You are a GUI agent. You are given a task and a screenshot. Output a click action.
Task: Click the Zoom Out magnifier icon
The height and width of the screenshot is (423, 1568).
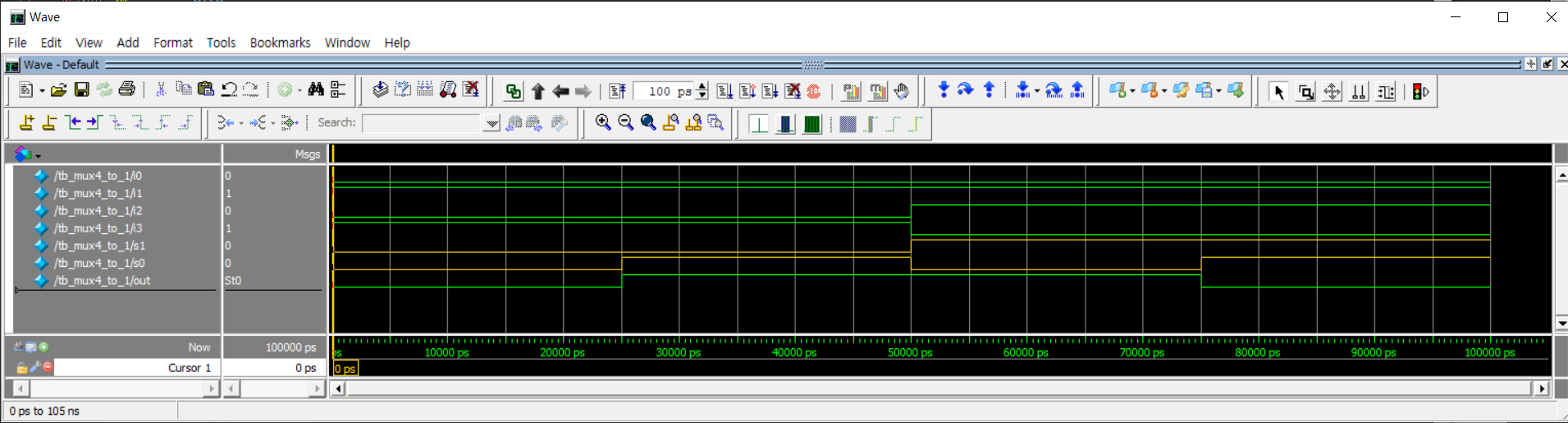point(626,122)
